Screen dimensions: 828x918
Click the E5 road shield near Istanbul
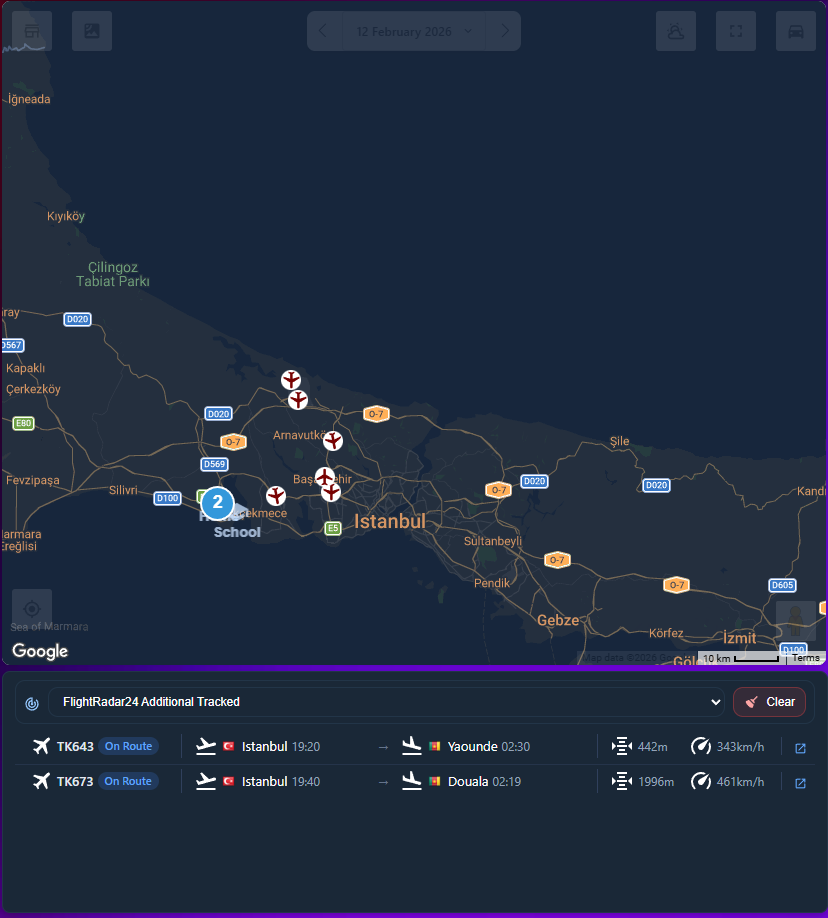click(x=333, y=528)
